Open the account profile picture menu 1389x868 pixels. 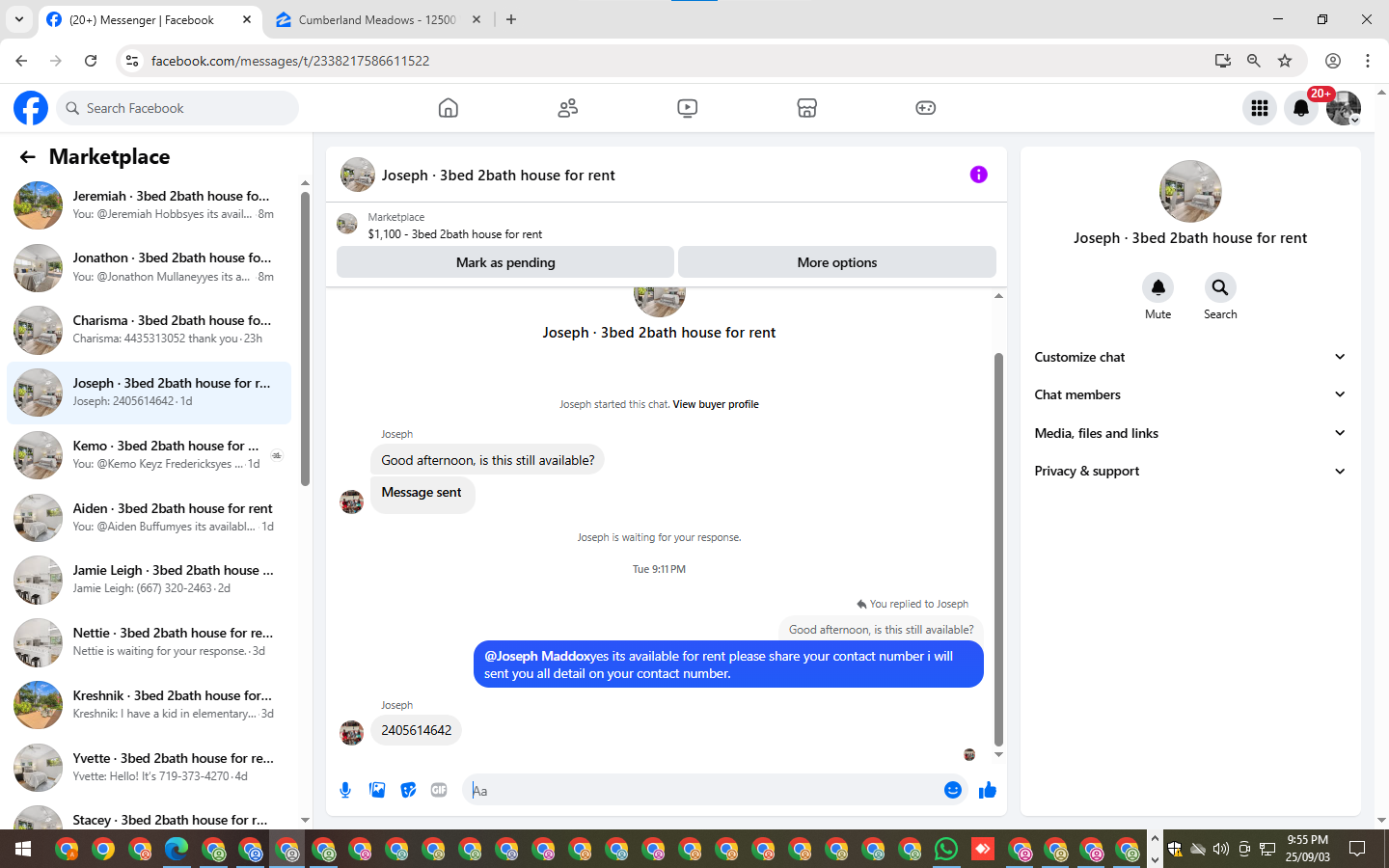[x=1344, y=108]
